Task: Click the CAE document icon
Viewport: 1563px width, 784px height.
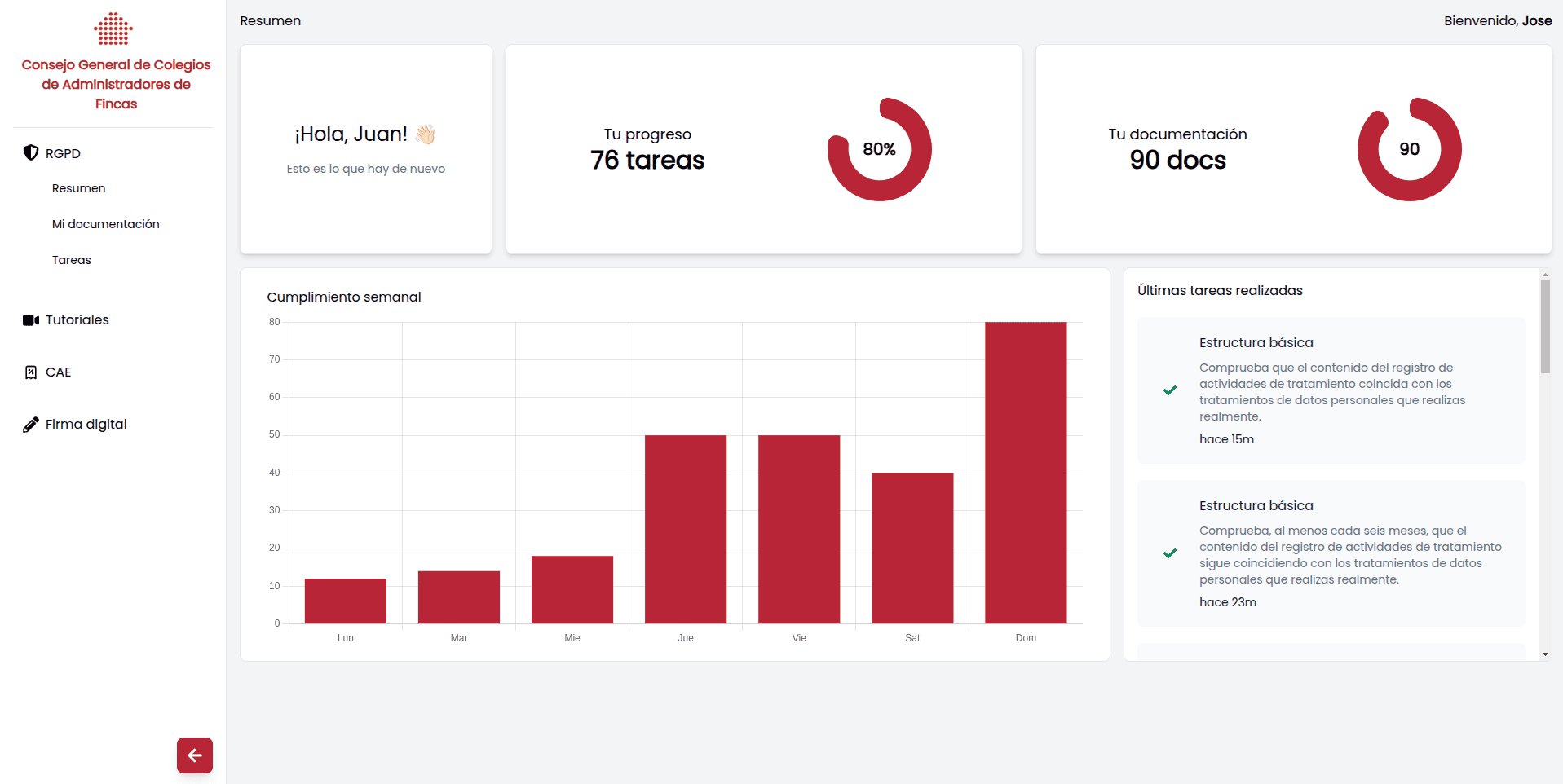Action: point(31,372)
